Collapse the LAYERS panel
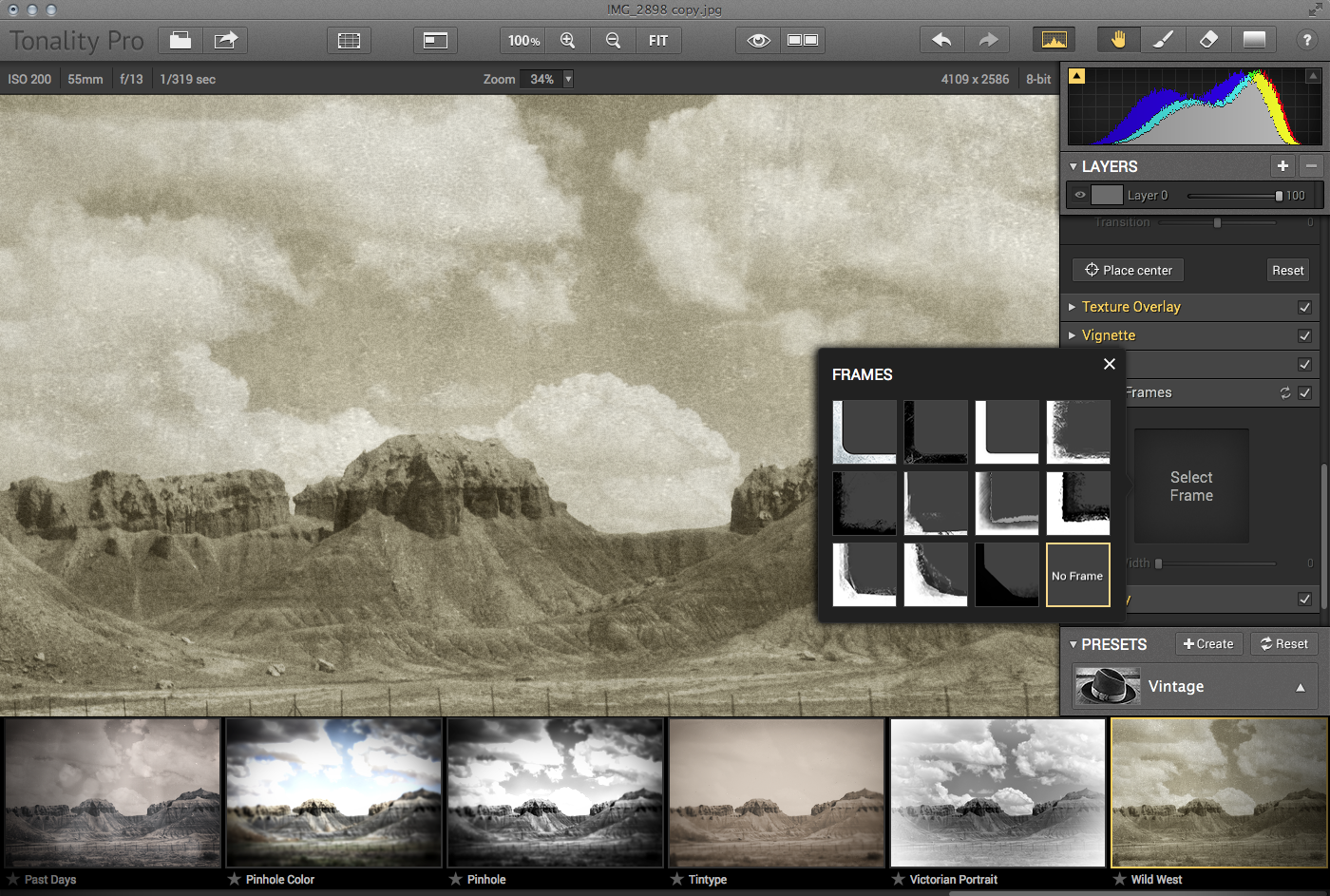 (x=1073, y=166)
